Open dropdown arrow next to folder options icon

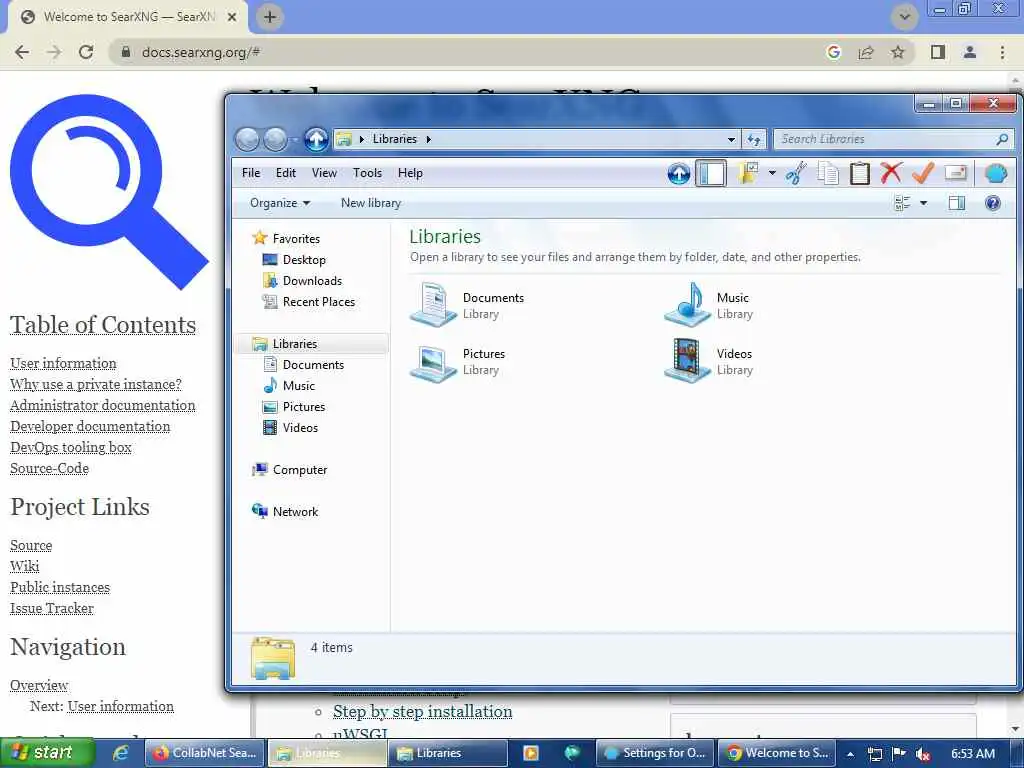772,173
